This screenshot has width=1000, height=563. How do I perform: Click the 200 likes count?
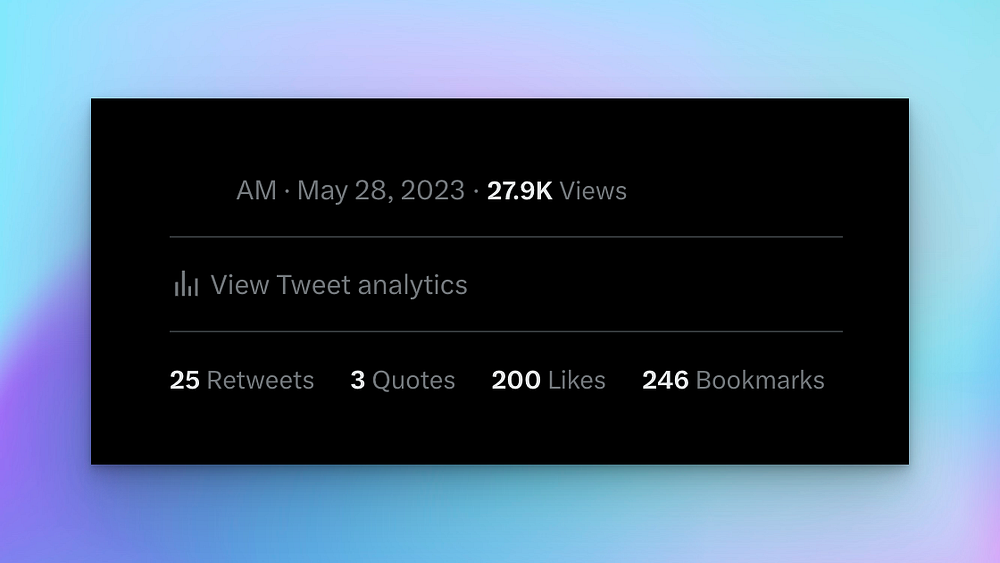click(x=516, y=381)
